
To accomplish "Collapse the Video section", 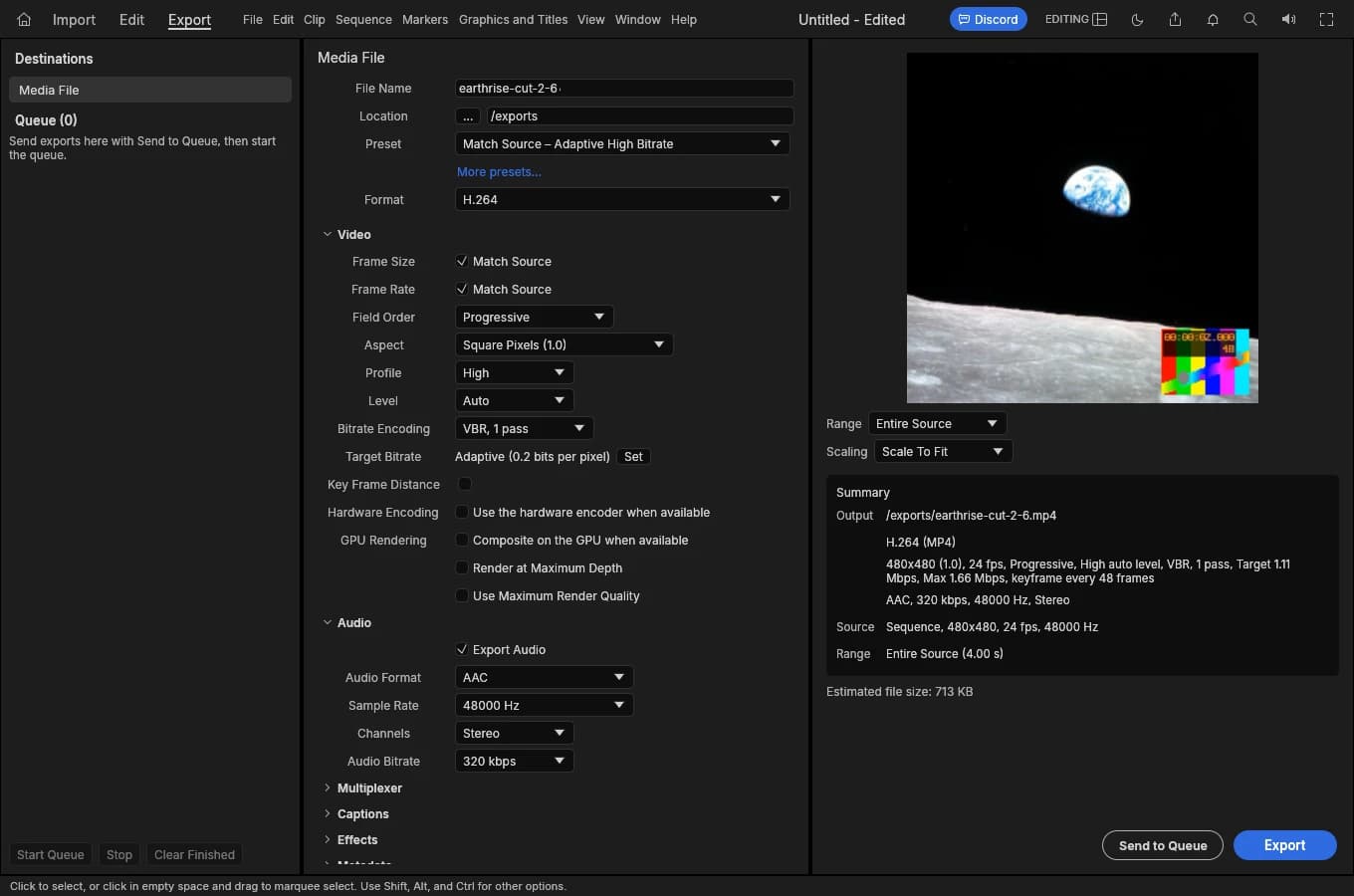I will tap(328, 234).
